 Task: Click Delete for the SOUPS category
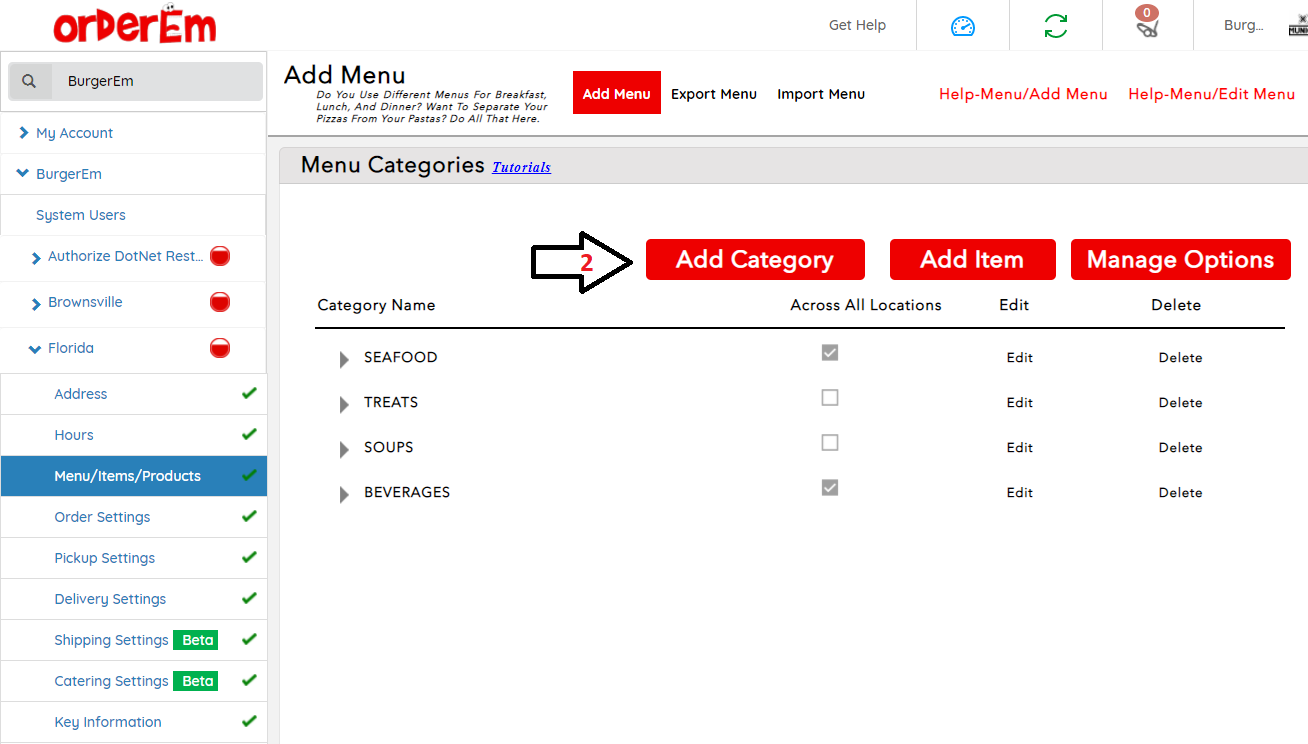[1180, 448]
